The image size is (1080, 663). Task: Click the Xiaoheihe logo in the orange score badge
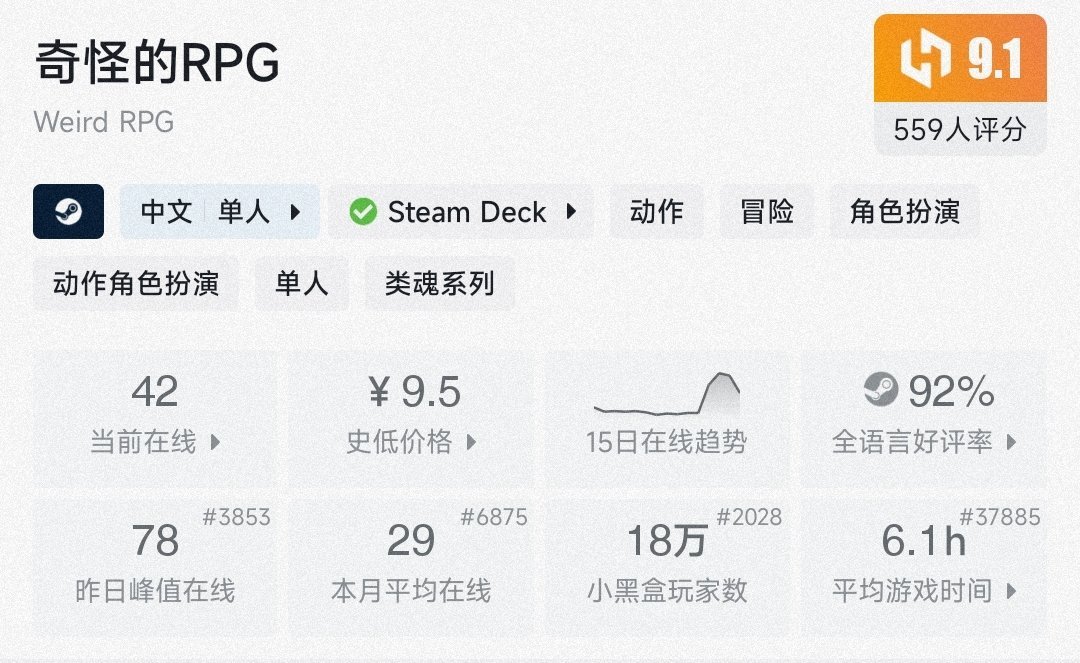pos(924,60)
